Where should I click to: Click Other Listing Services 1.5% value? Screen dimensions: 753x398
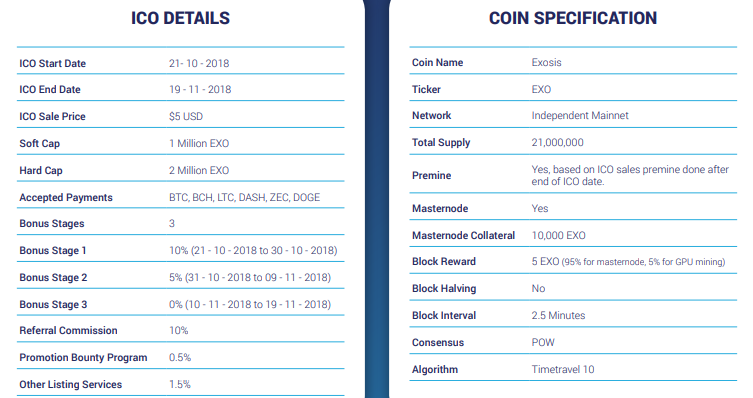[x=180, y=385]
